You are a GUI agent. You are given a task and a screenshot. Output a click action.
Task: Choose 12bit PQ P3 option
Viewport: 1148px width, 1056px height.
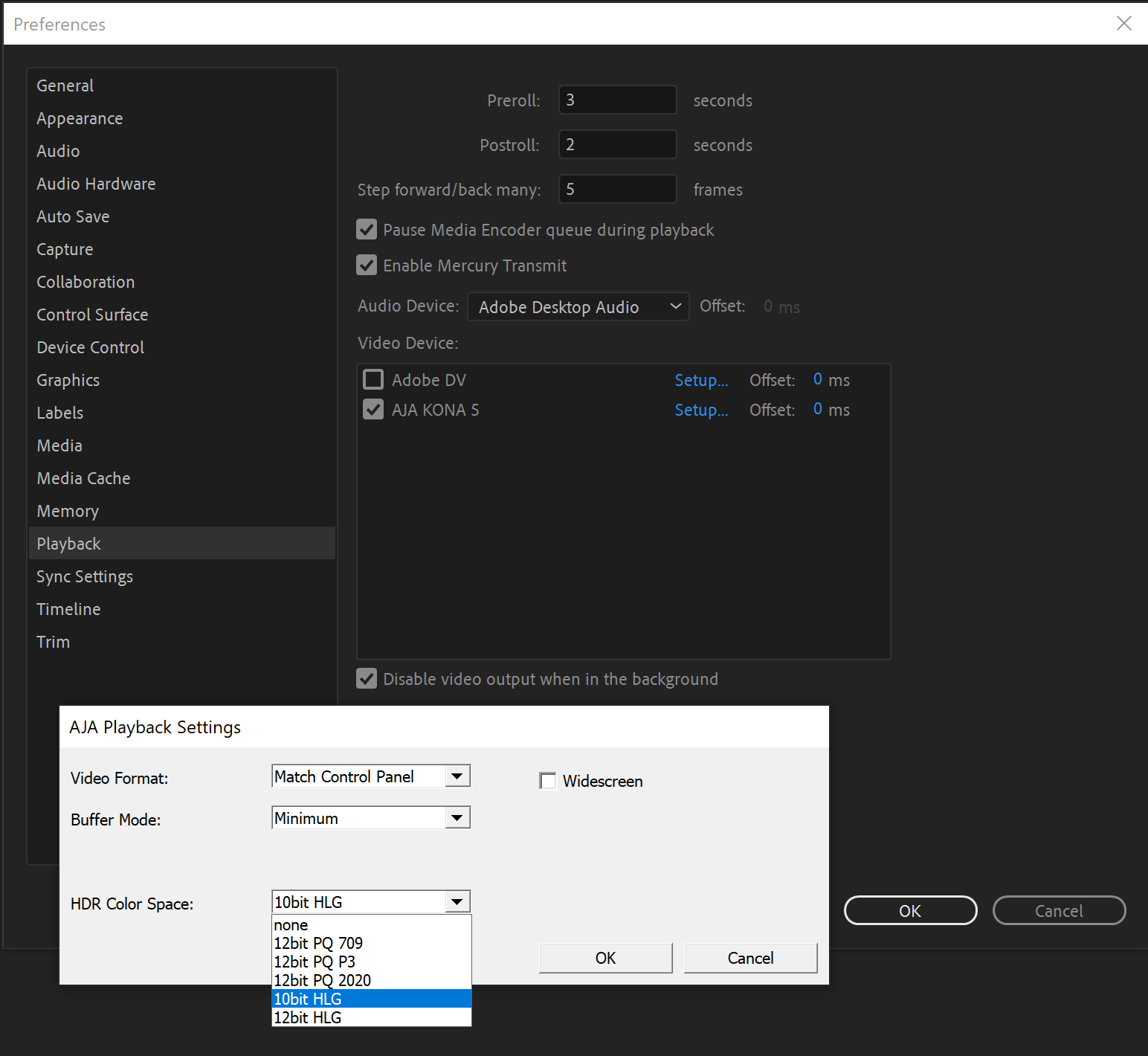pos(372,962)
